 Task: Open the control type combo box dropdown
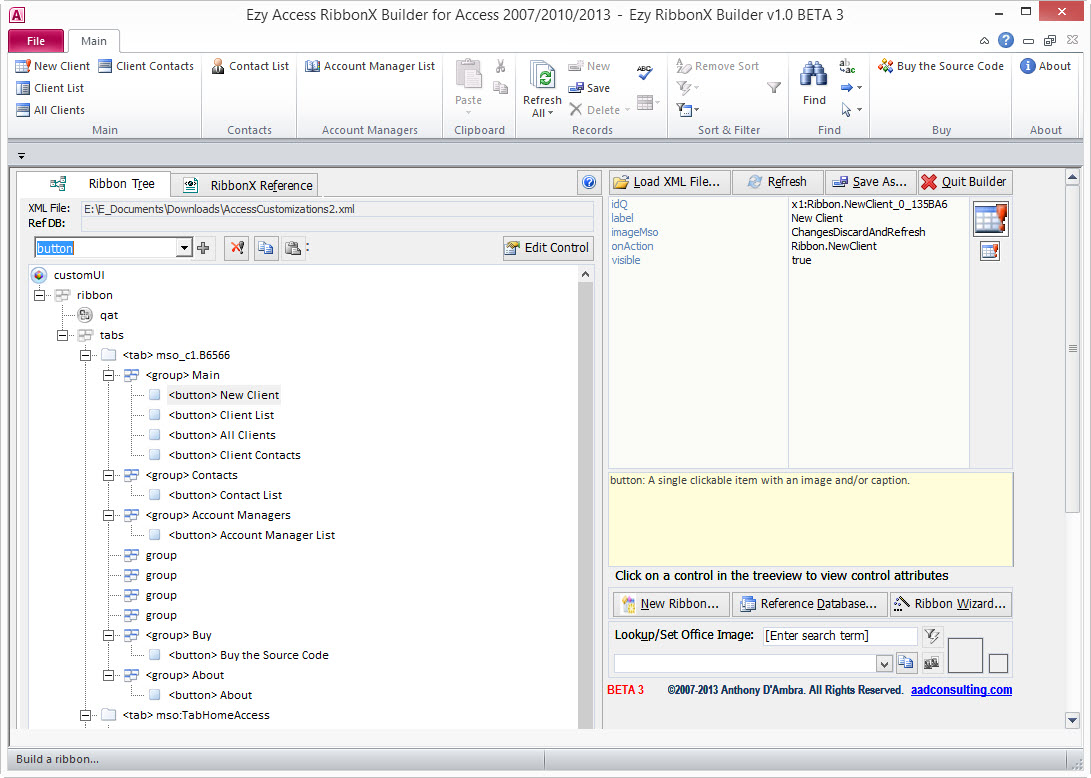coord(184,248)
